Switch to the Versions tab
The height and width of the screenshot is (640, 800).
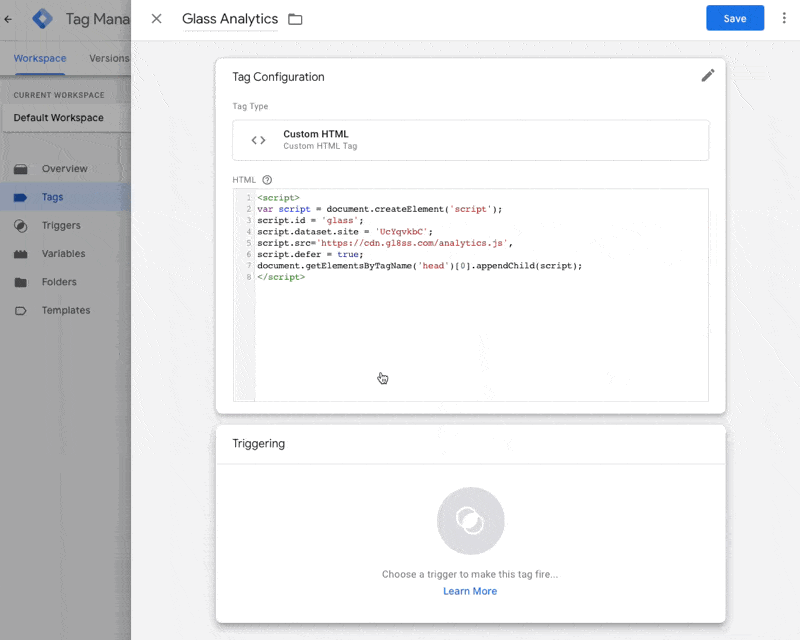109,58
